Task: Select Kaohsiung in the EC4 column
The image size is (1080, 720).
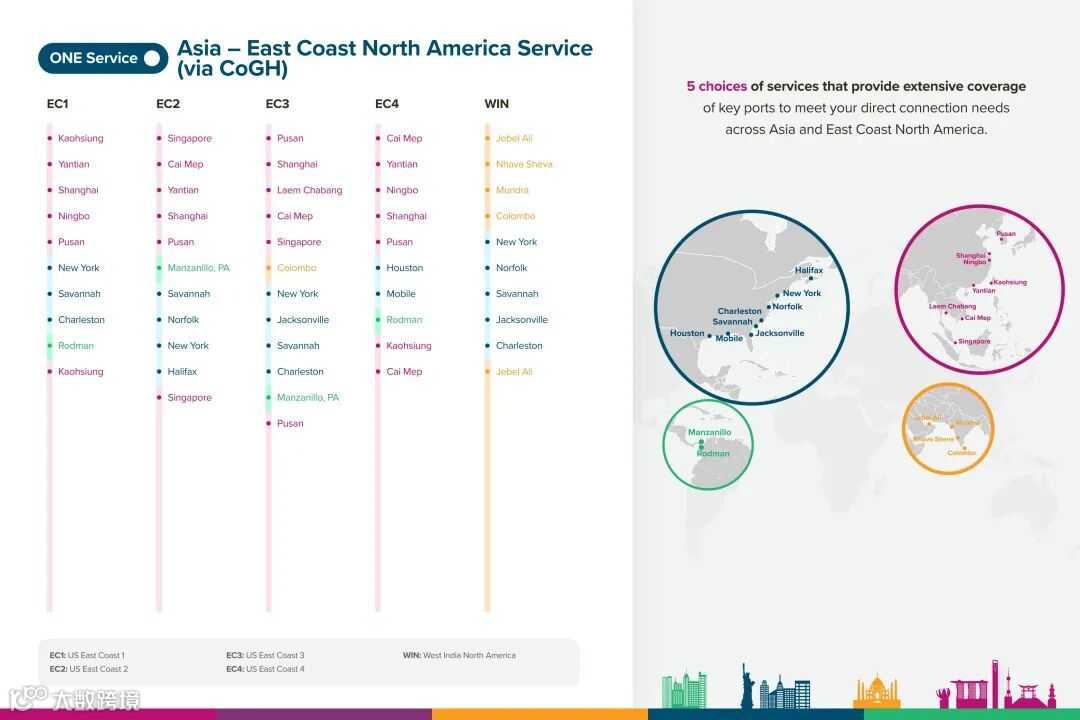Action: 408,346
